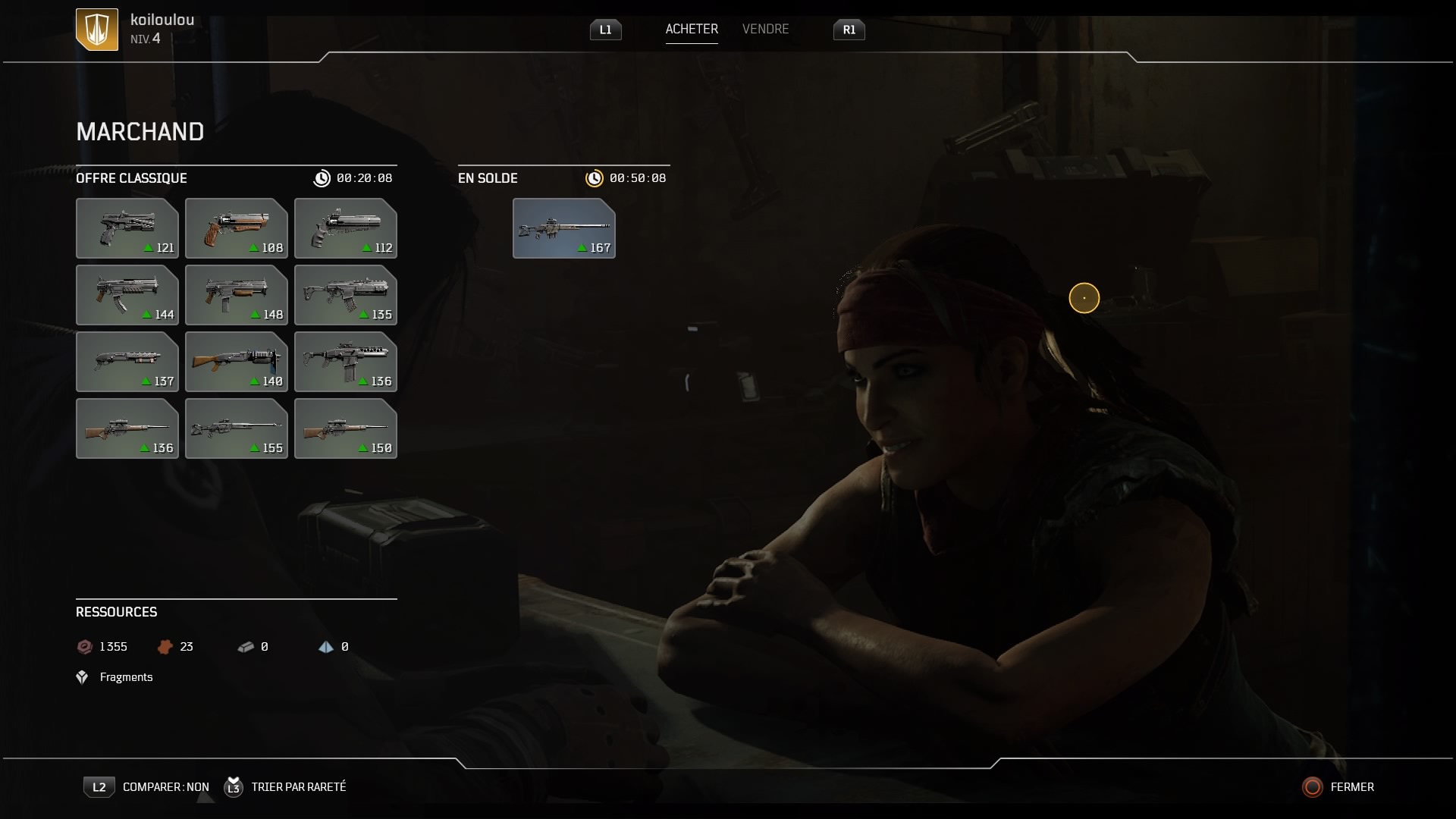Click the green arrow on weapon 135
The height and width of the screenshot is (819, 1456).
coord(364,315)
